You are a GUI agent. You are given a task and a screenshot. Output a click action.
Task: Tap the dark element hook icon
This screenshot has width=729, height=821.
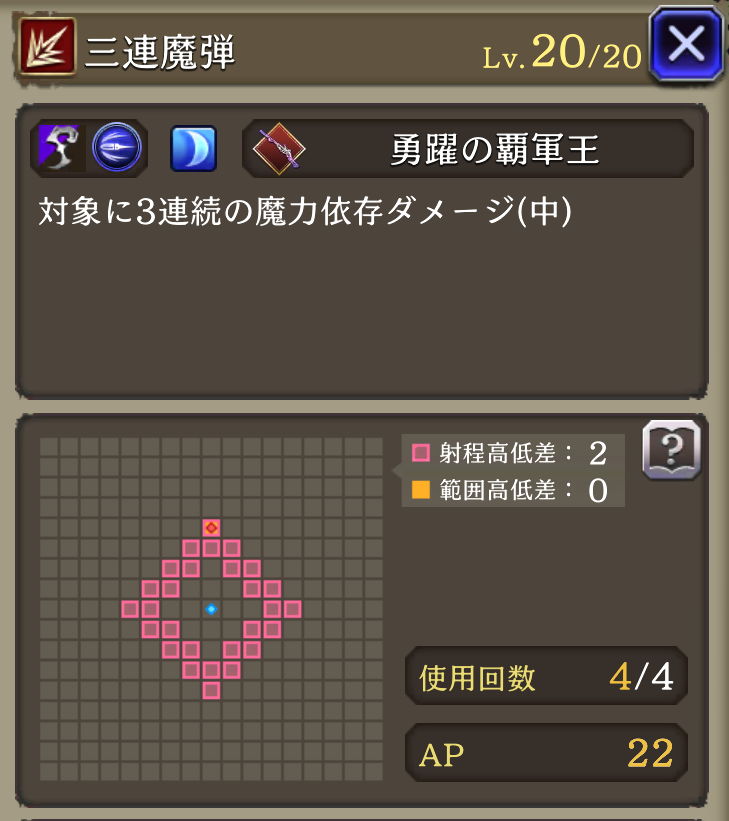59,148
